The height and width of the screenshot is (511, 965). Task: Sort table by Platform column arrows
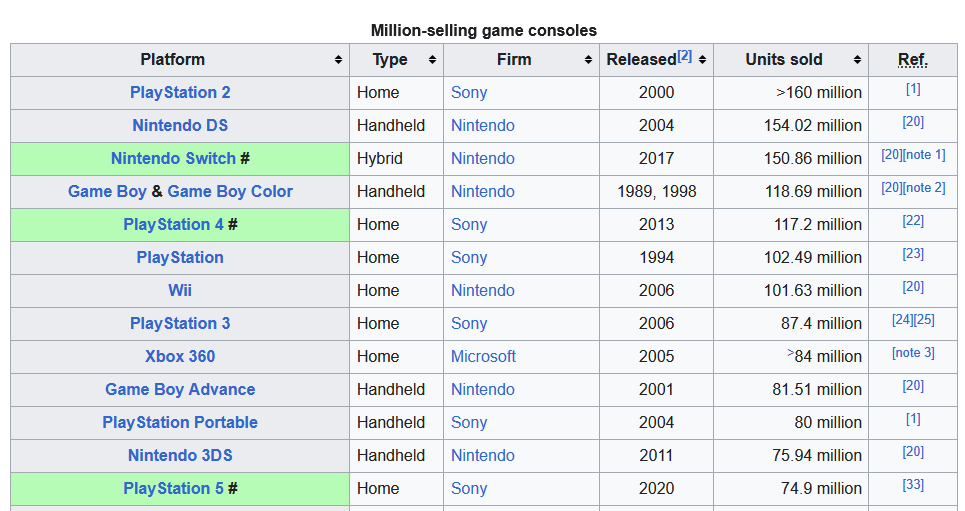339,60
